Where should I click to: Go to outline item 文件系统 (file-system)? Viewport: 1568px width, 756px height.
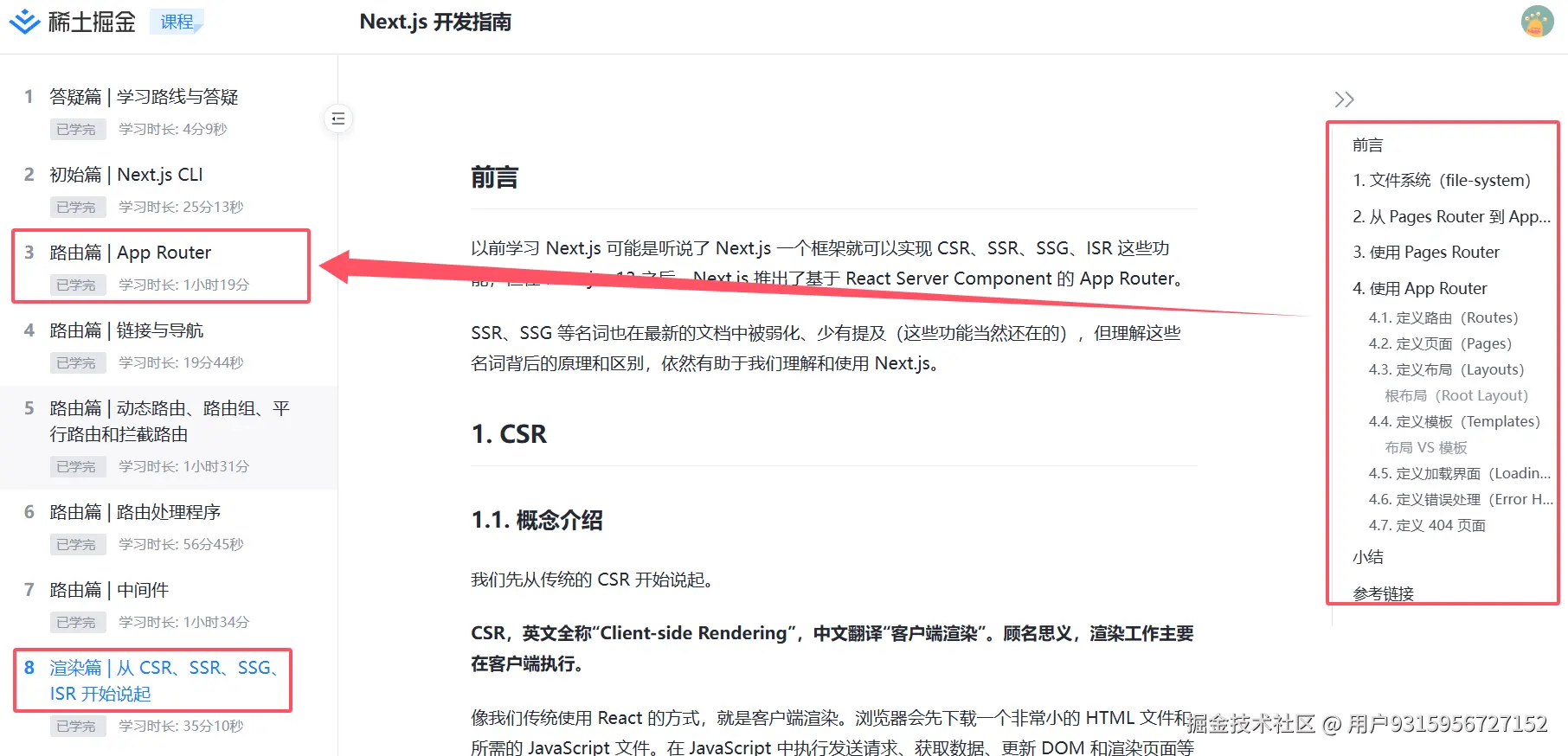pos(1441,181)
